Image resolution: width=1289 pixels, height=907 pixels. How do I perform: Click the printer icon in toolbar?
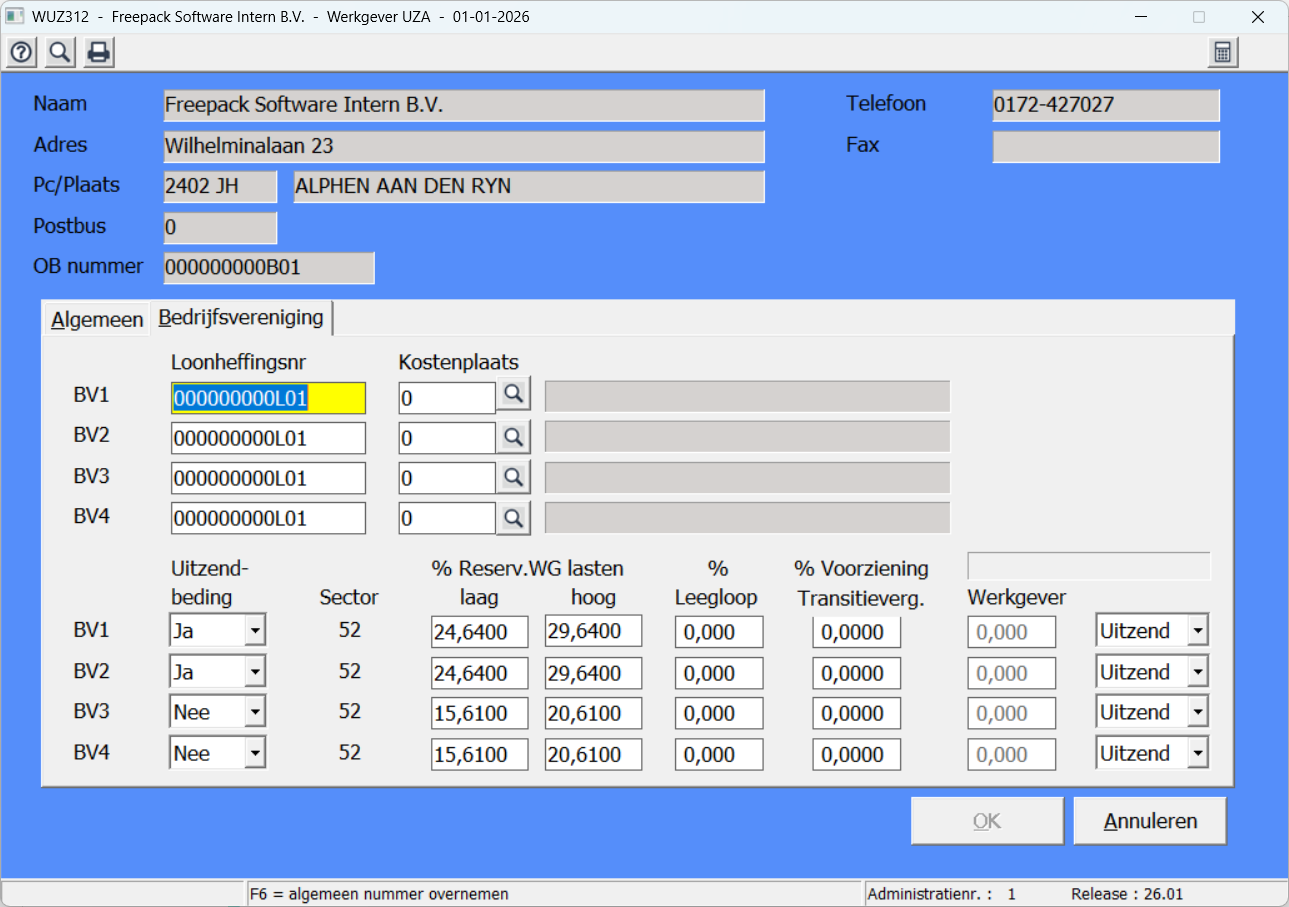pyautogui.click(x=98, y=53)
